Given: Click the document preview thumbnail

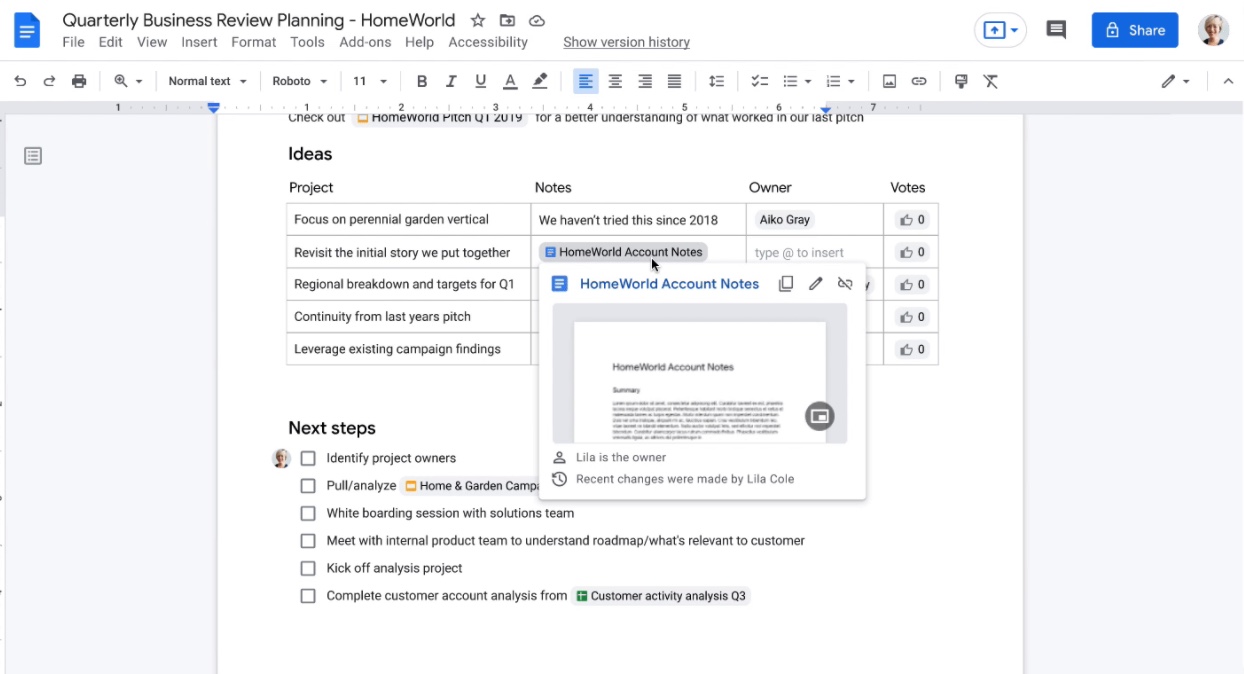Looking at the screenshot, I should pos(700,373).
